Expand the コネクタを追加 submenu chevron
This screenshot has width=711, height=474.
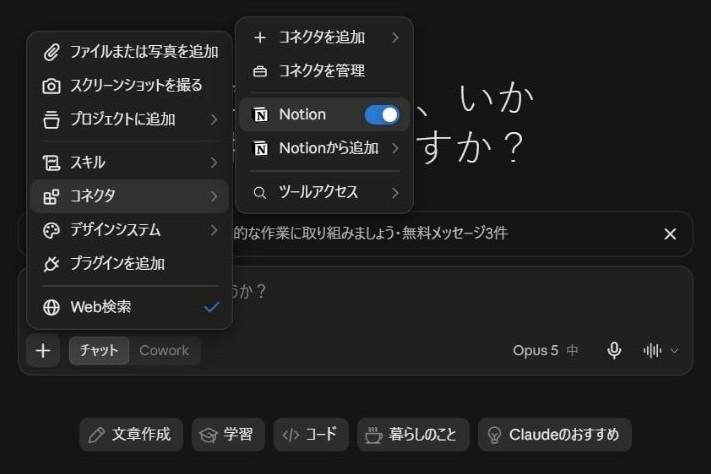point(395,37)
